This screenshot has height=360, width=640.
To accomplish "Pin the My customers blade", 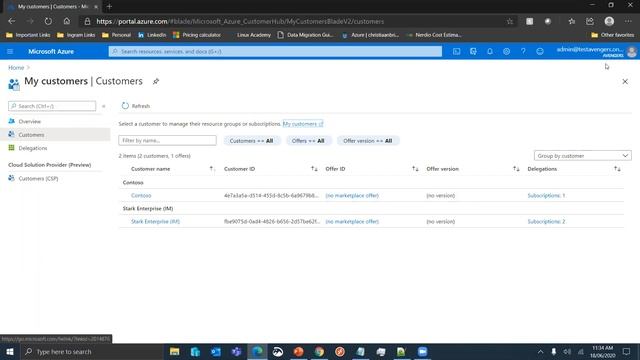I will click(x=156, y=82).
